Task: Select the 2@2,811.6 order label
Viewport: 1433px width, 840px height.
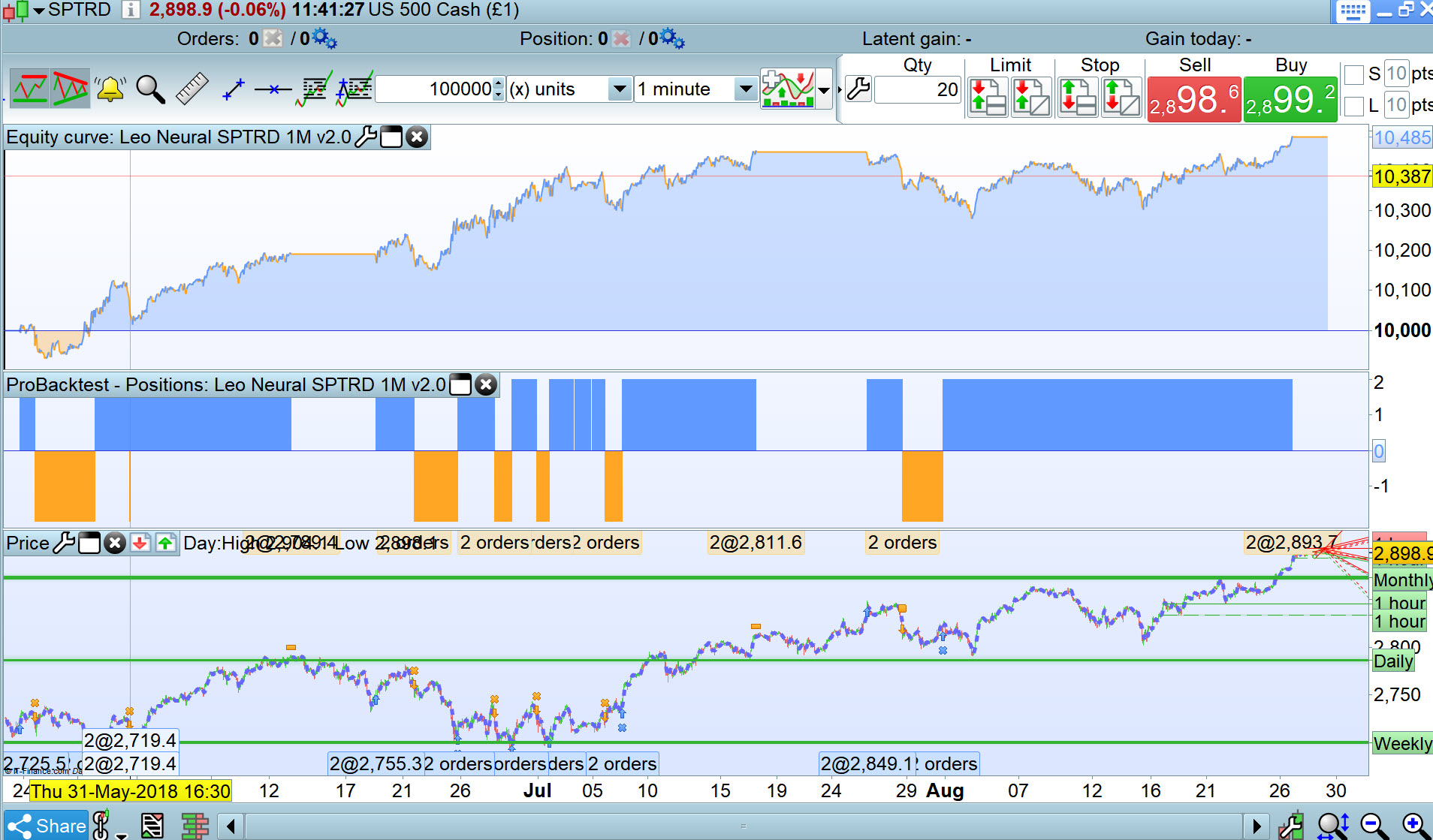Action: pos(756,542)
